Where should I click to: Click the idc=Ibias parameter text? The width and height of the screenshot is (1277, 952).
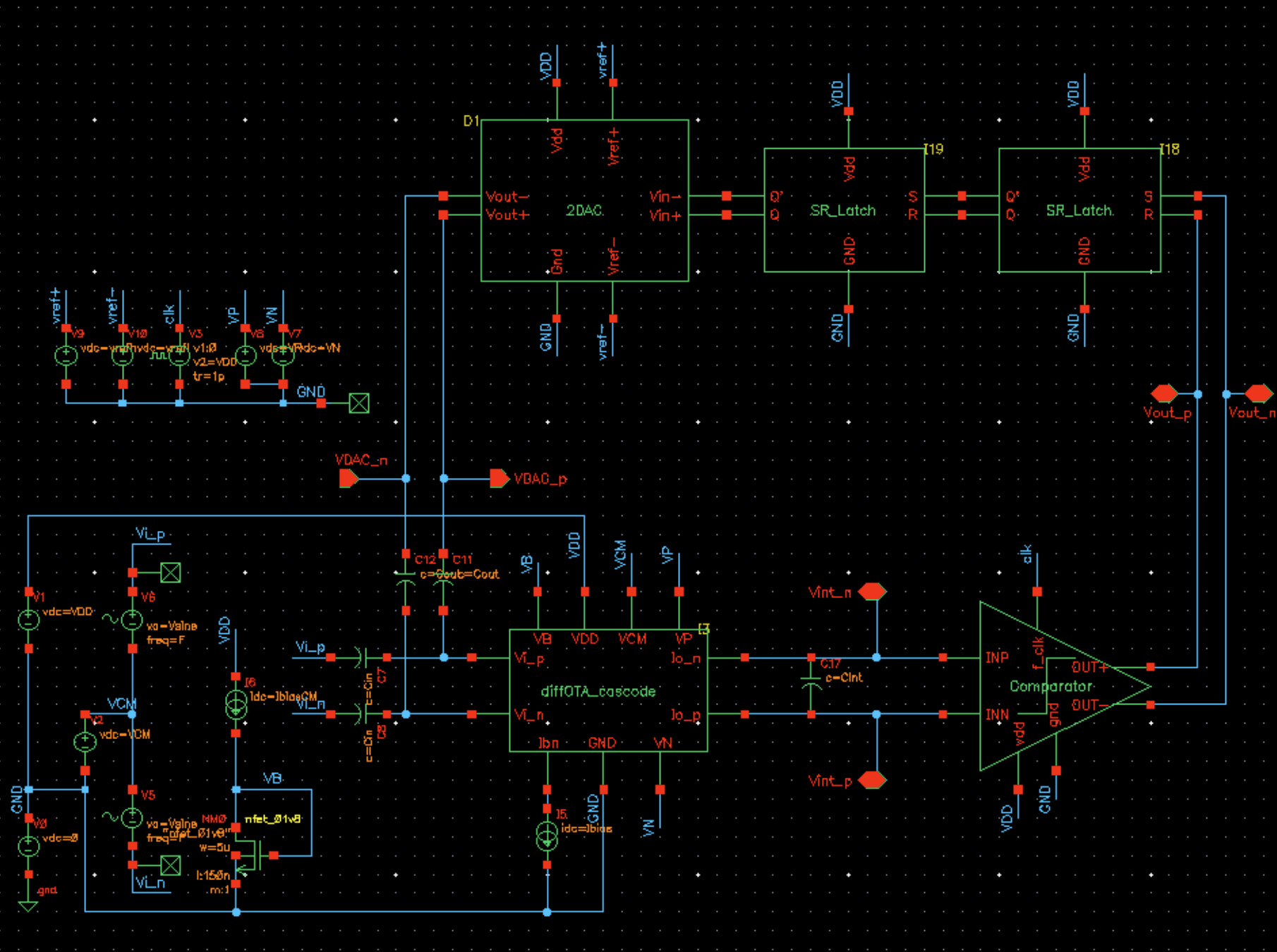point(586,829)
